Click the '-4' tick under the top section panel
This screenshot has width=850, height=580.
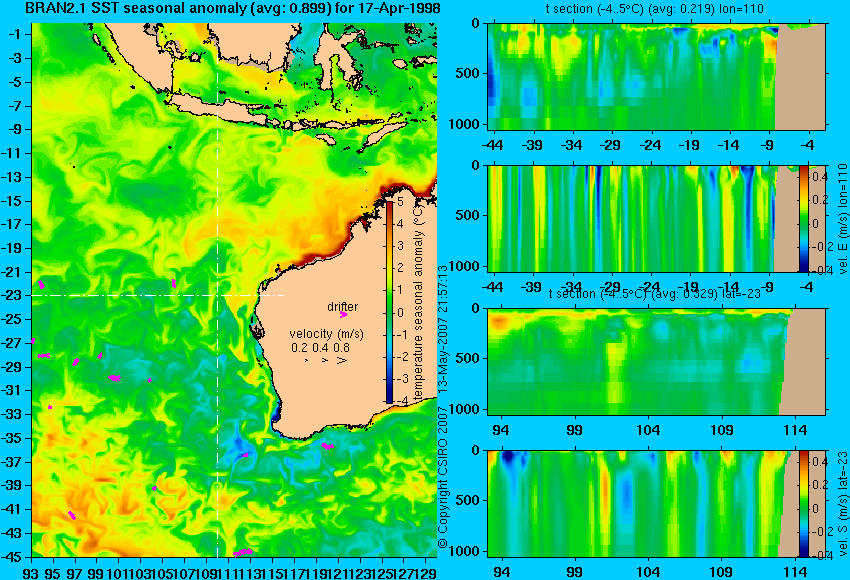(x=808, y=146)
